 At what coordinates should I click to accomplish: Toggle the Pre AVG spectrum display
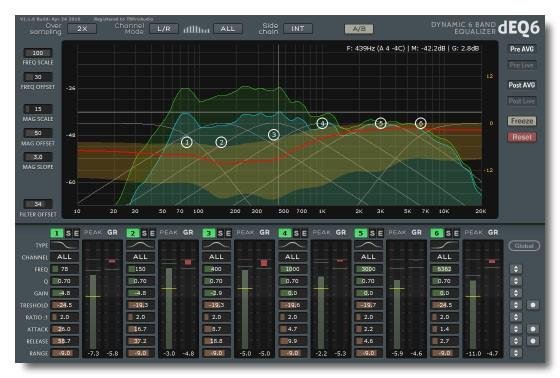click(522, 49)
